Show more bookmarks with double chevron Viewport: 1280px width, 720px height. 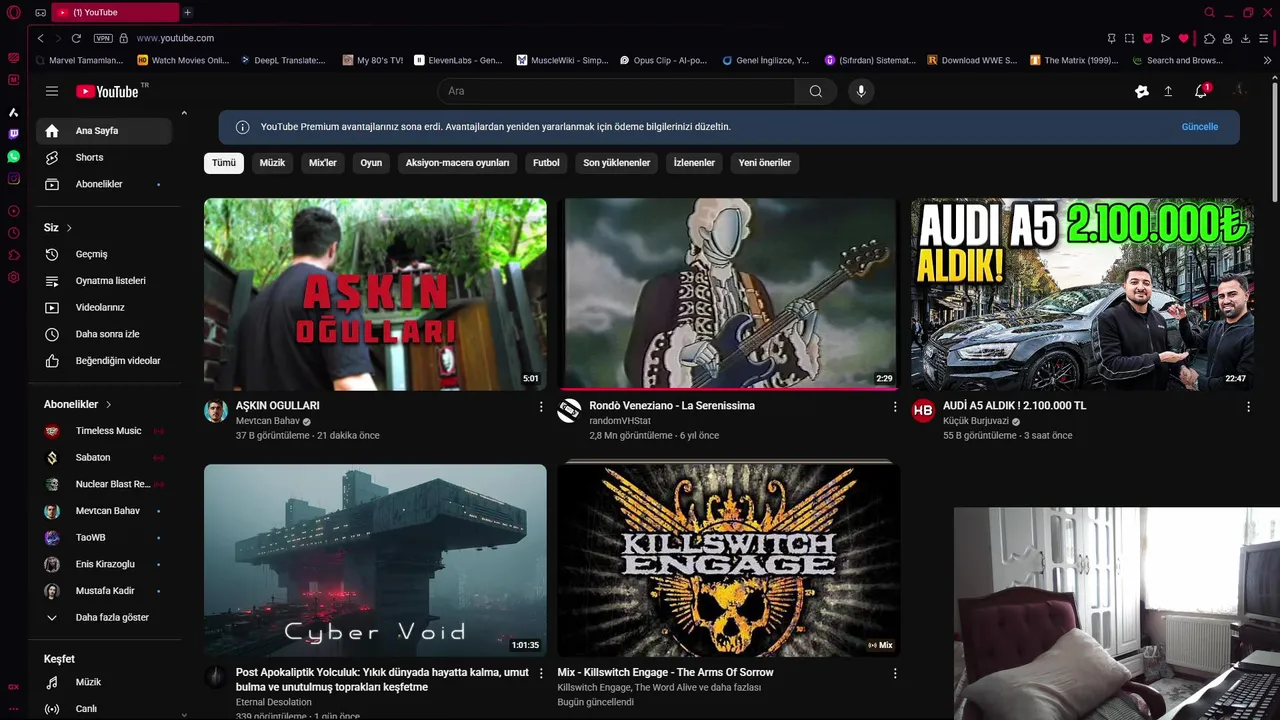click(1267, 60)
